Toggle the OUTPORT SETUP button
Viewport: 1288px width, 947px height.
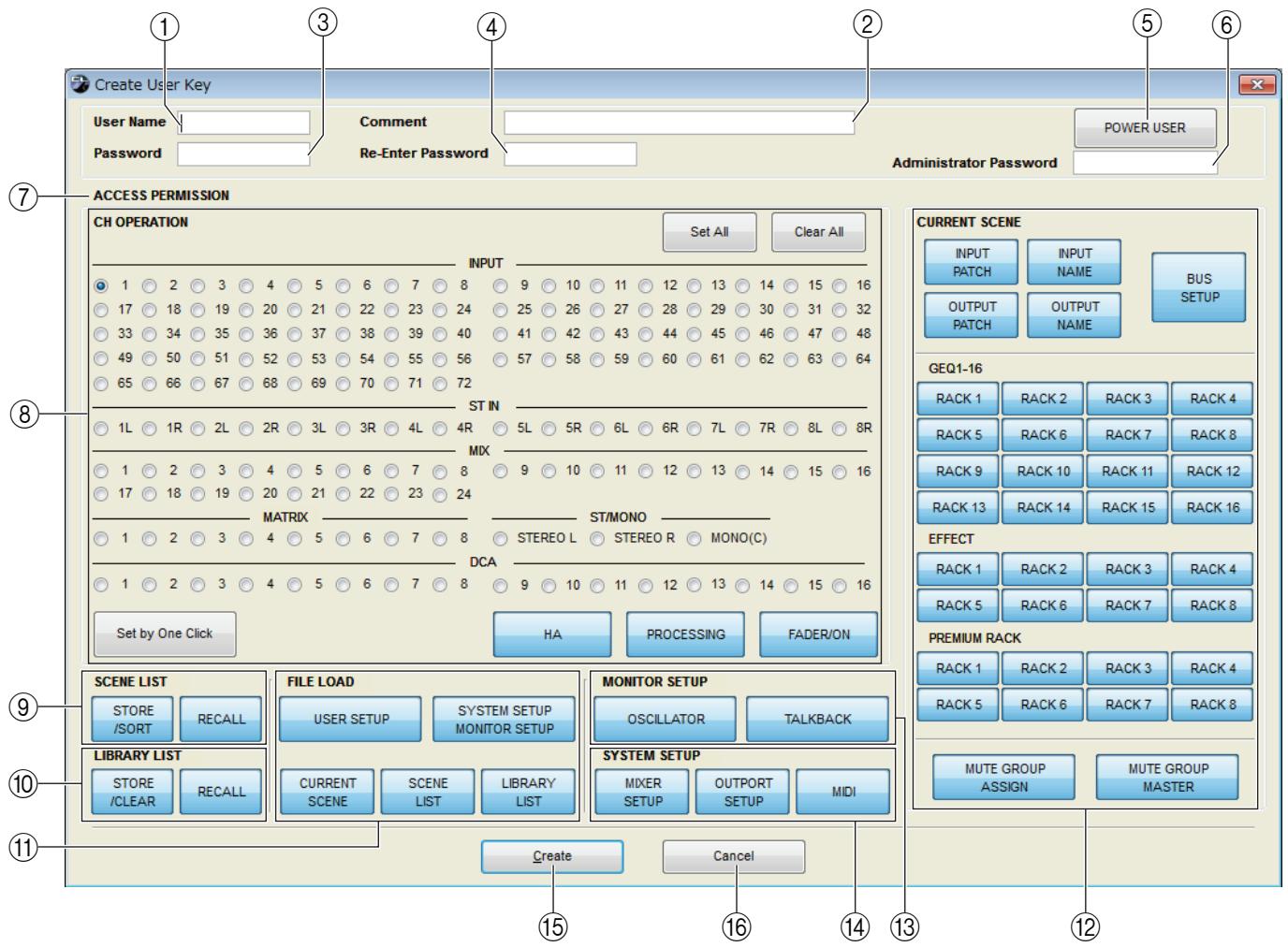tap(743, 792)
